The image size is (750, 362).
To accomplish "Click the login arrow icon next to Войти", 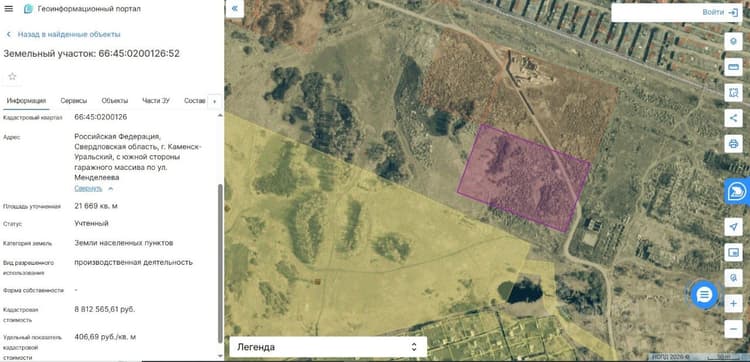I will pyautogui.click(x=733, y=12).
